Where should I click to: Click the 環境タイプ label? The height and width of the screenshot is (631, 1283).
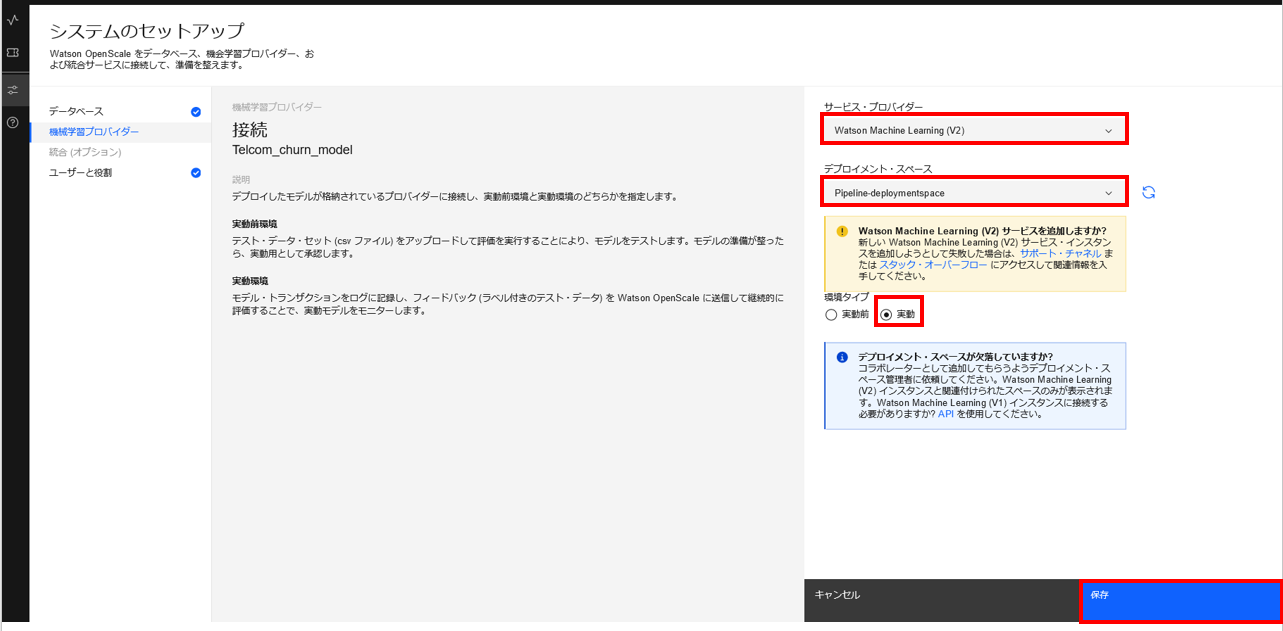point(846,298)
